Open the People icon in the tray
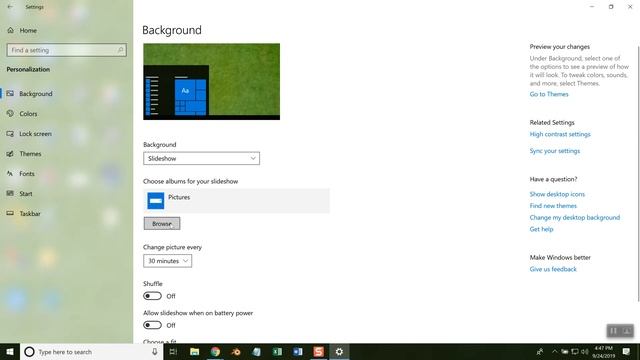 tap(540, 352)
